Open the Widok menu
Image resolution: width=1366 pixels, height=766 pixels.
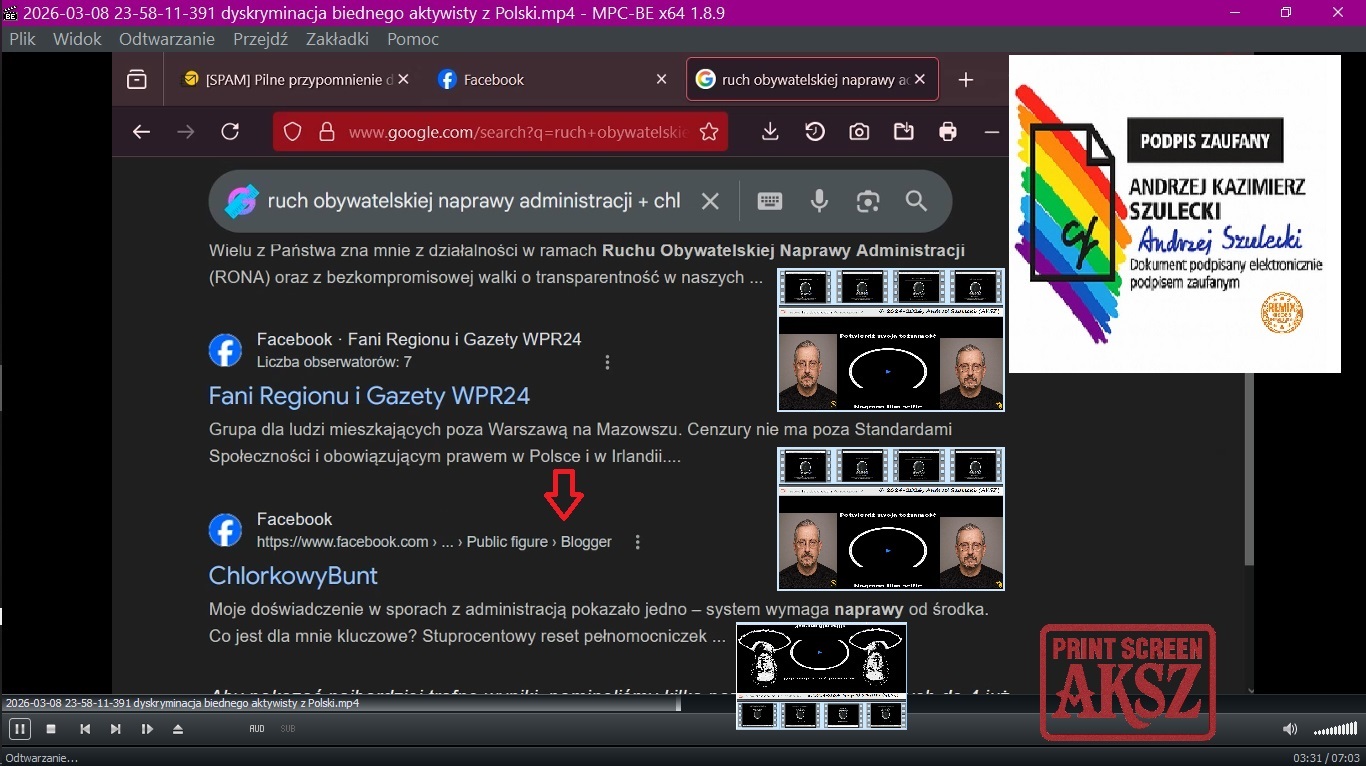[77, 39]
